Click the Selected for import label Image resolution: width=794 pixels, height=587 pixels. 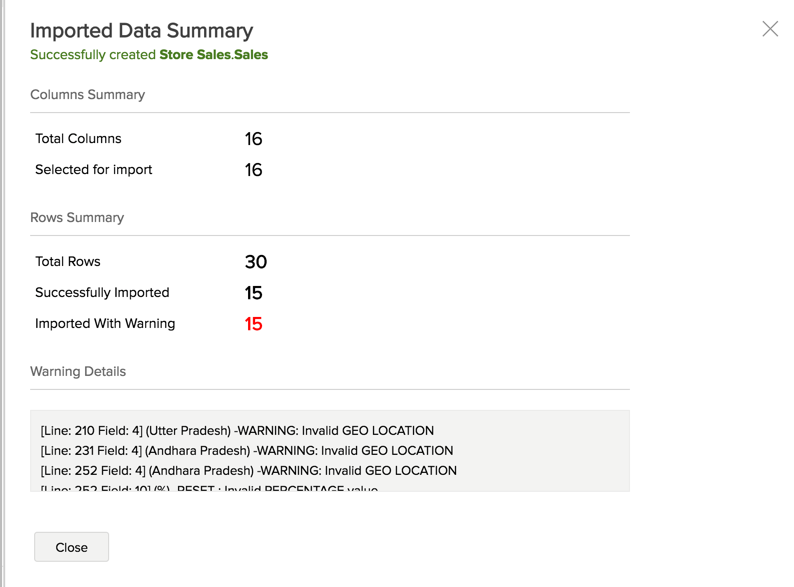[94, 170]
